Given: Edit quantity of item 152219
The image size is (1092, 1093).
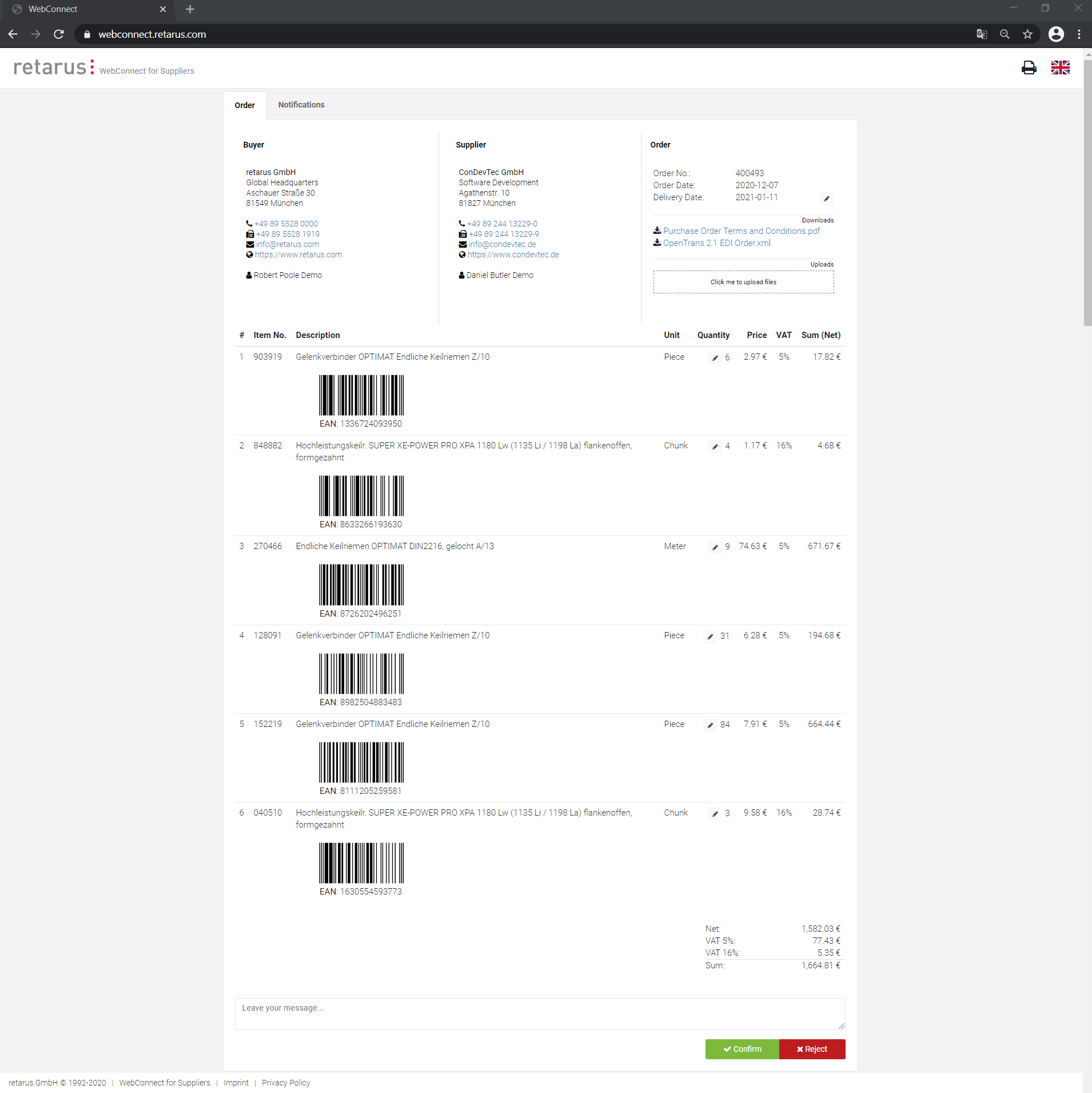Looking at the screenshot, I should point(710,725).
